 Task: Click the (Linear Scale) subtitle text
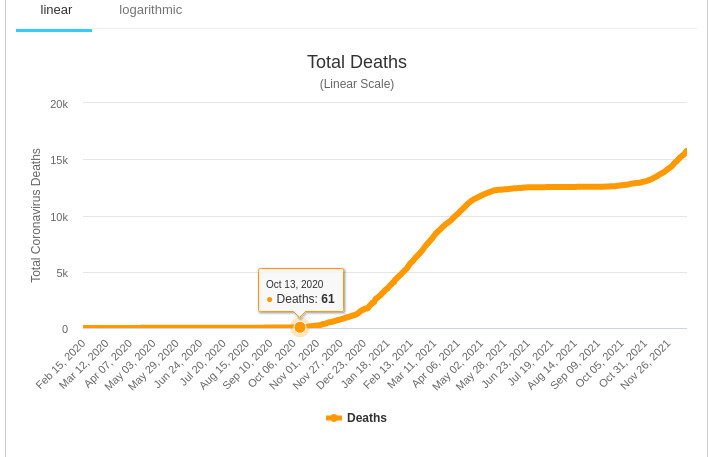(356, 84)
